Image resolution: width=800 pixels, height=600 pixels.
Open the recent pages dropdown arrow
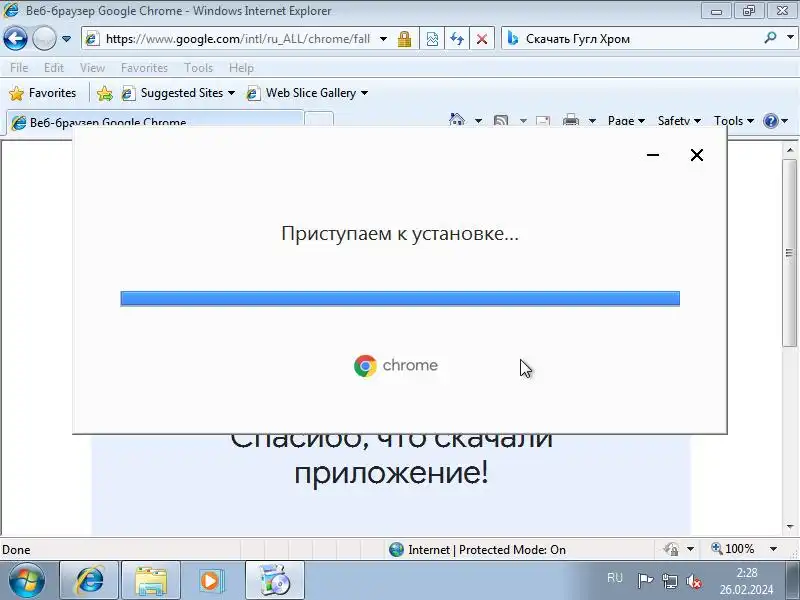(66, 39)
